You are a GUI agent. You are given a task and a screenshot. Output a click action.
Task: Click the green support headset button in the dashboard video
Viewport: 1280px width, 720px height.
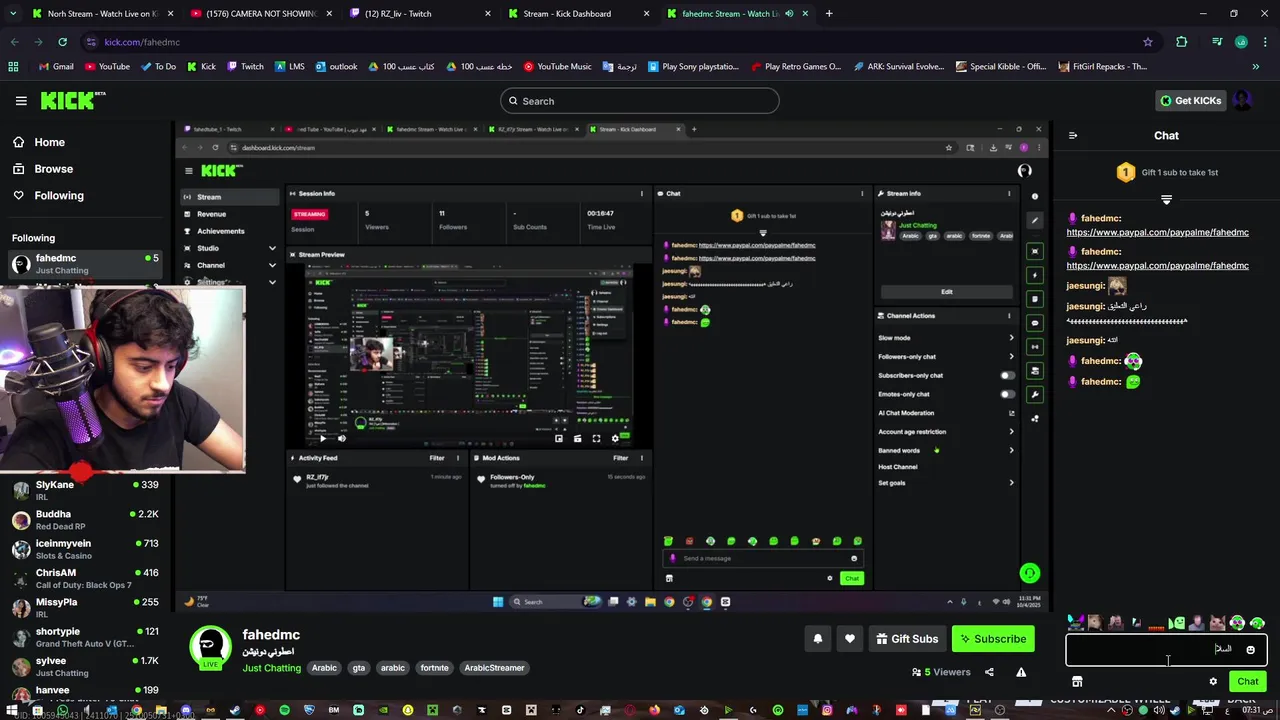pyautogui.click(x=1029, y=573)
